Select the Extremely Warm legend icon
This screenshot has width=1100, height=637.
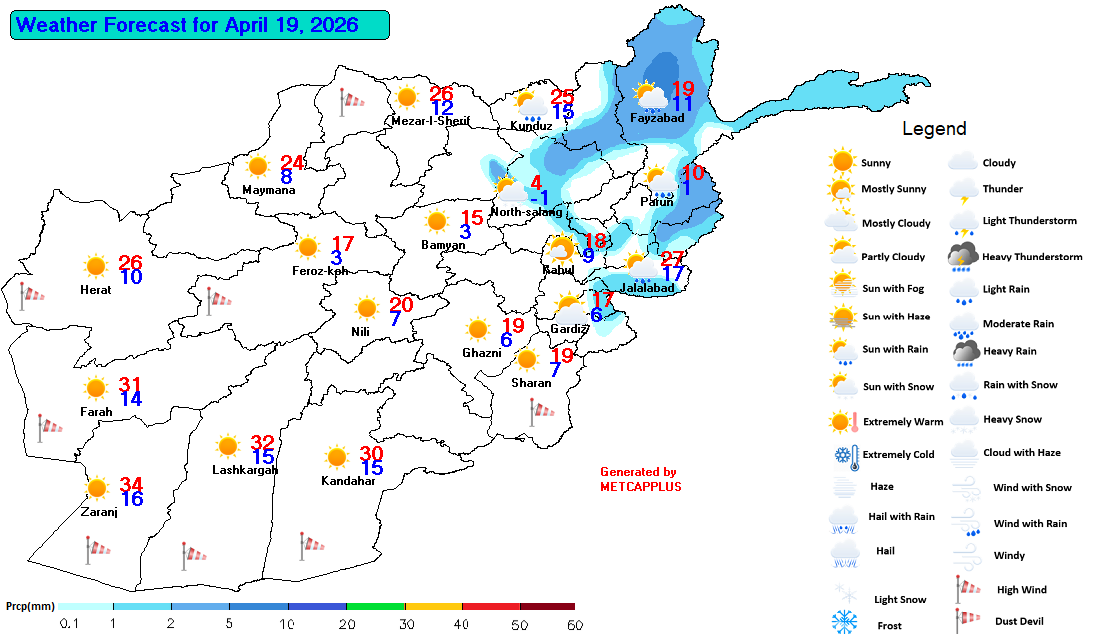tap(844, 422)
